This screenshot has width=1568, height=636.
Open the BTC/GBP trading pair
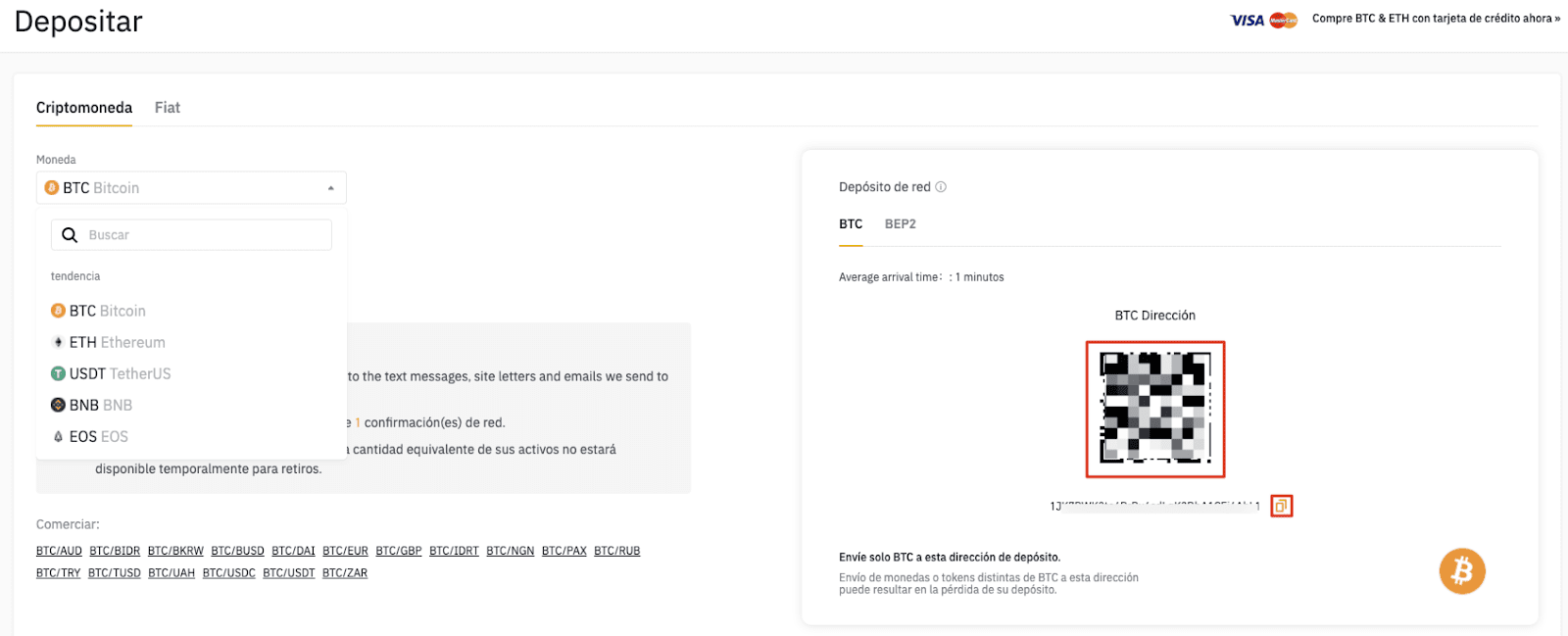(x=399, y=551)
